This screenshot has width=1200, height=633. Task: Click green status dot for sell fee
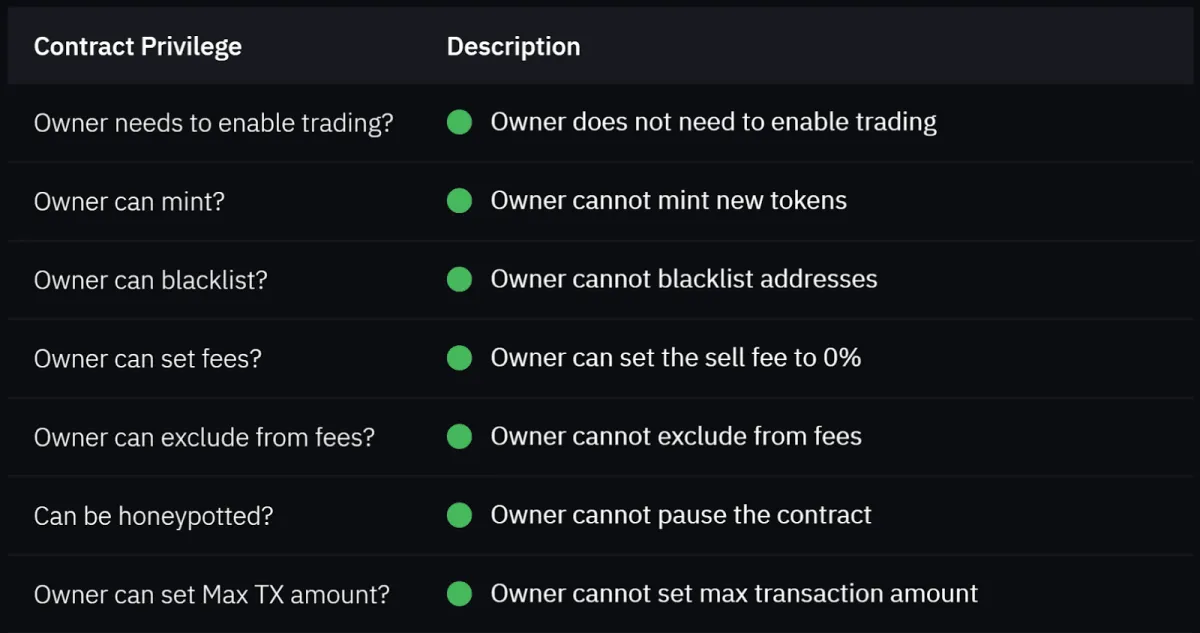(x=459, y=358)
